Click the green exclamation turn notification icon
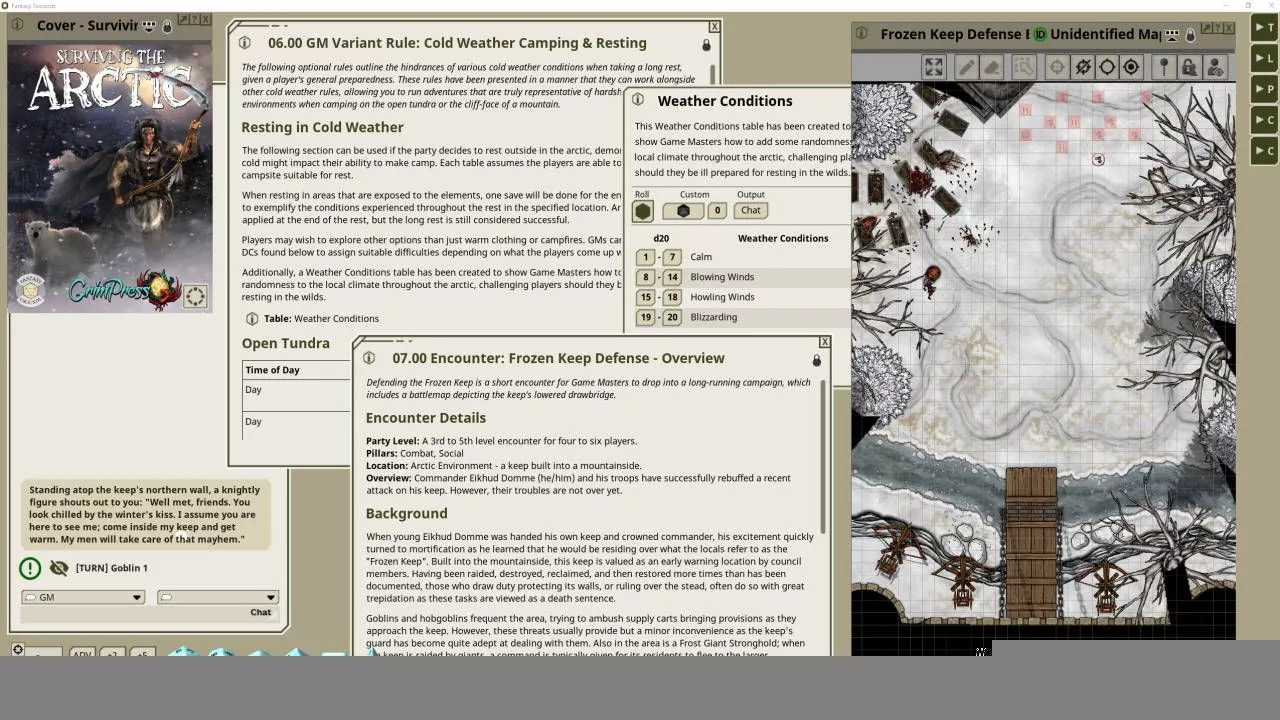The image size is (1280, 720). tap(30, 568)
